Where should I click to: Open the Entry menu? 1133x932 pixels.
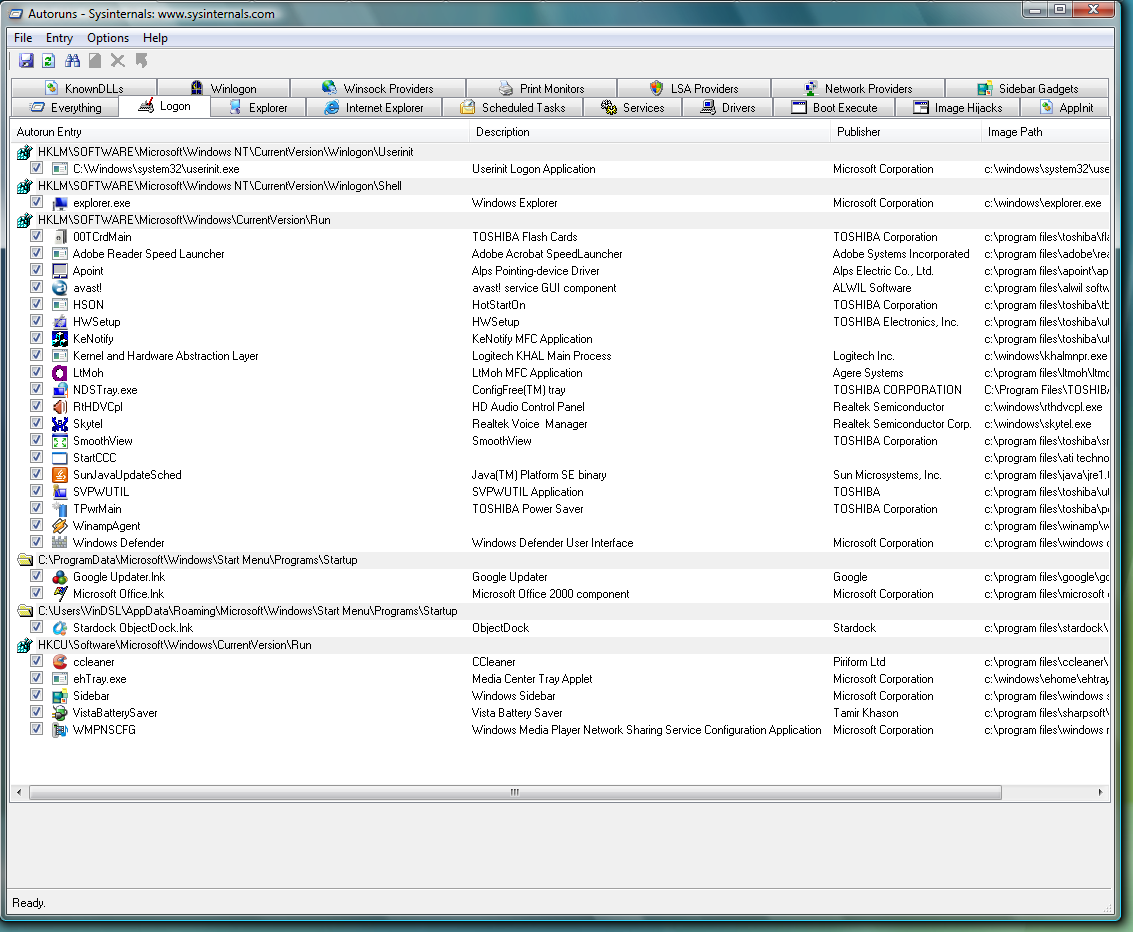click(x=59, y=38)
